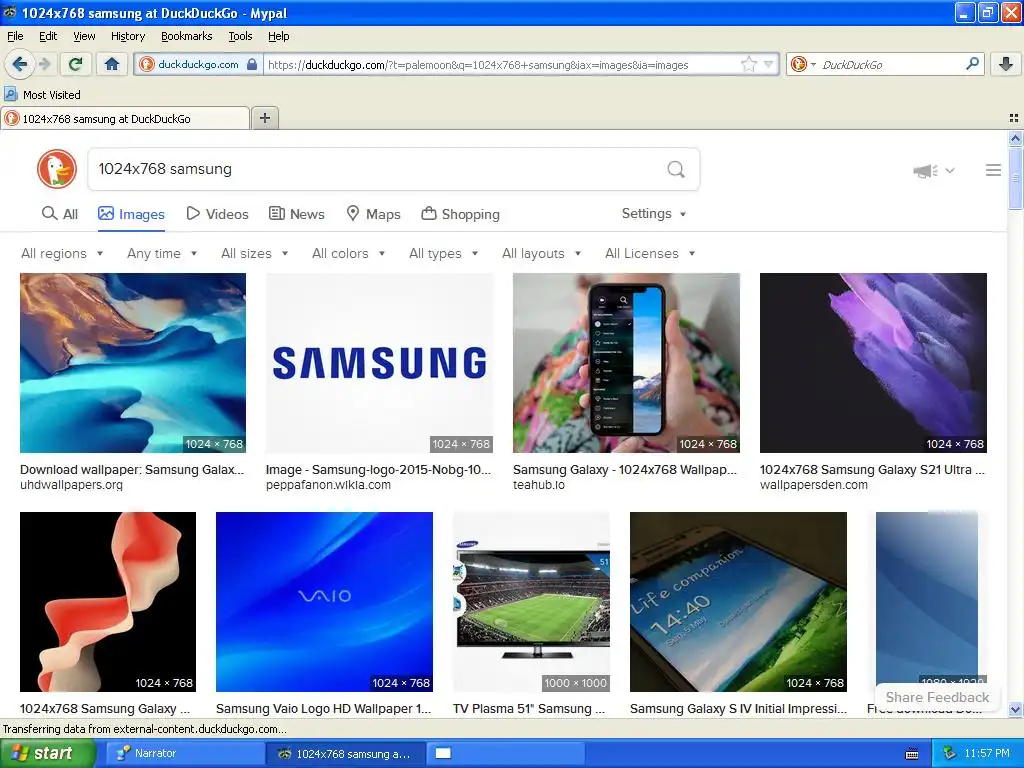This screenshot has width=1024, height=768.
Task: Open the History menu
Action: tap(127, 37)
